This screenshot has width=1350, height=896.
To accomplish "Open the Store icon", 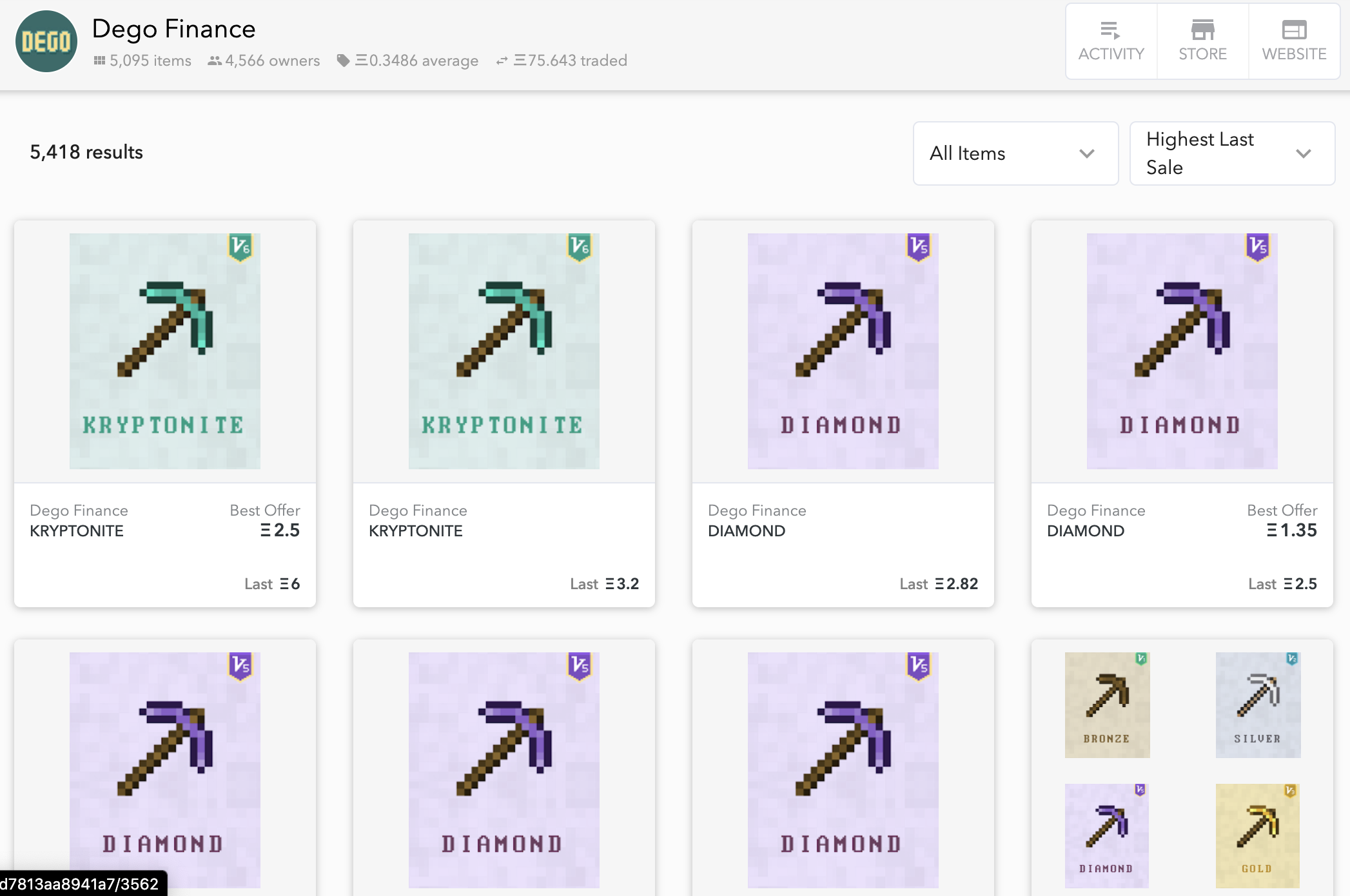I will (1202, 30).
